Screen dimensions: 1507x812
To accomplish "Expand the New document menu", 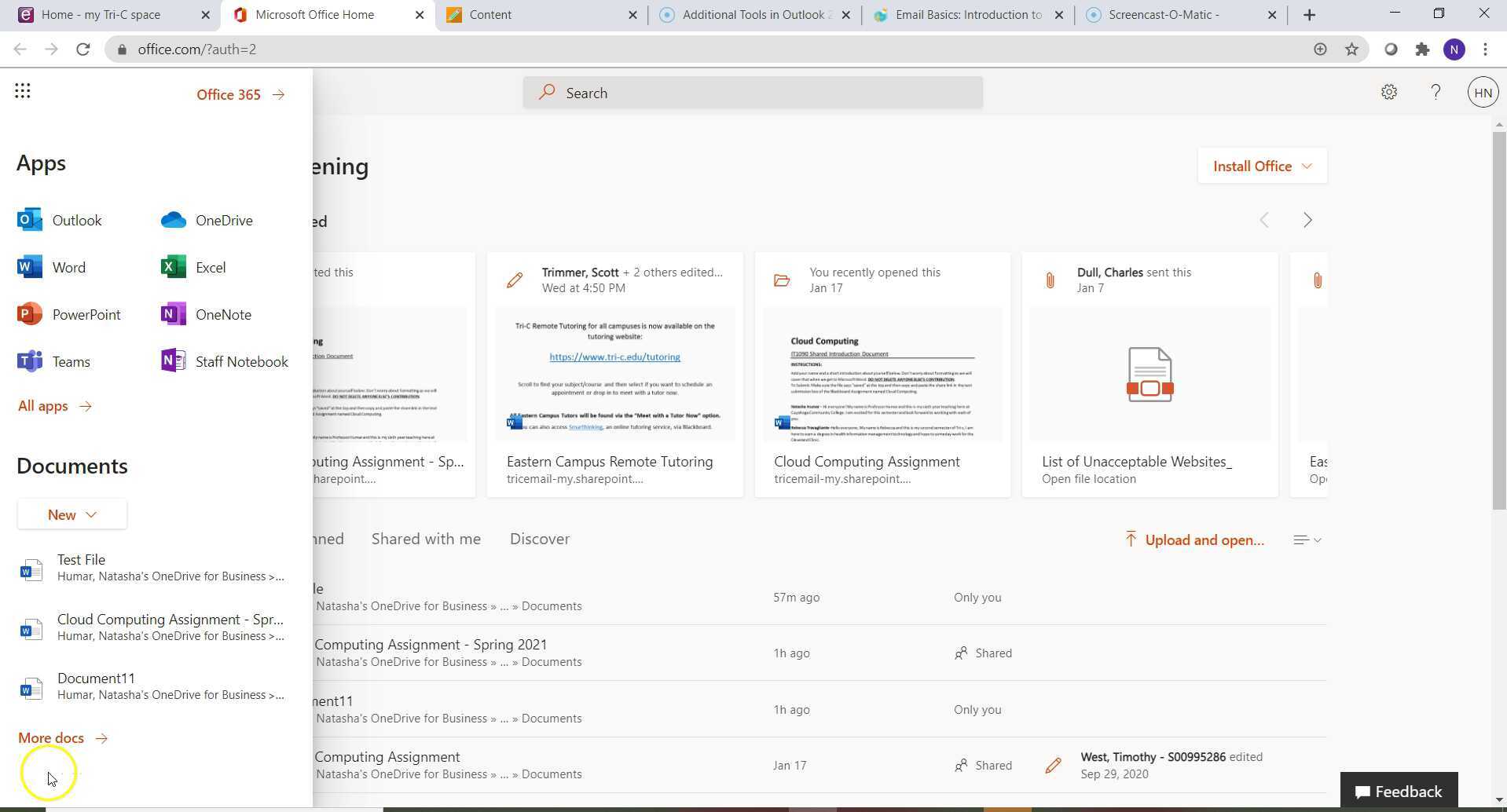I will coord(71,514).
